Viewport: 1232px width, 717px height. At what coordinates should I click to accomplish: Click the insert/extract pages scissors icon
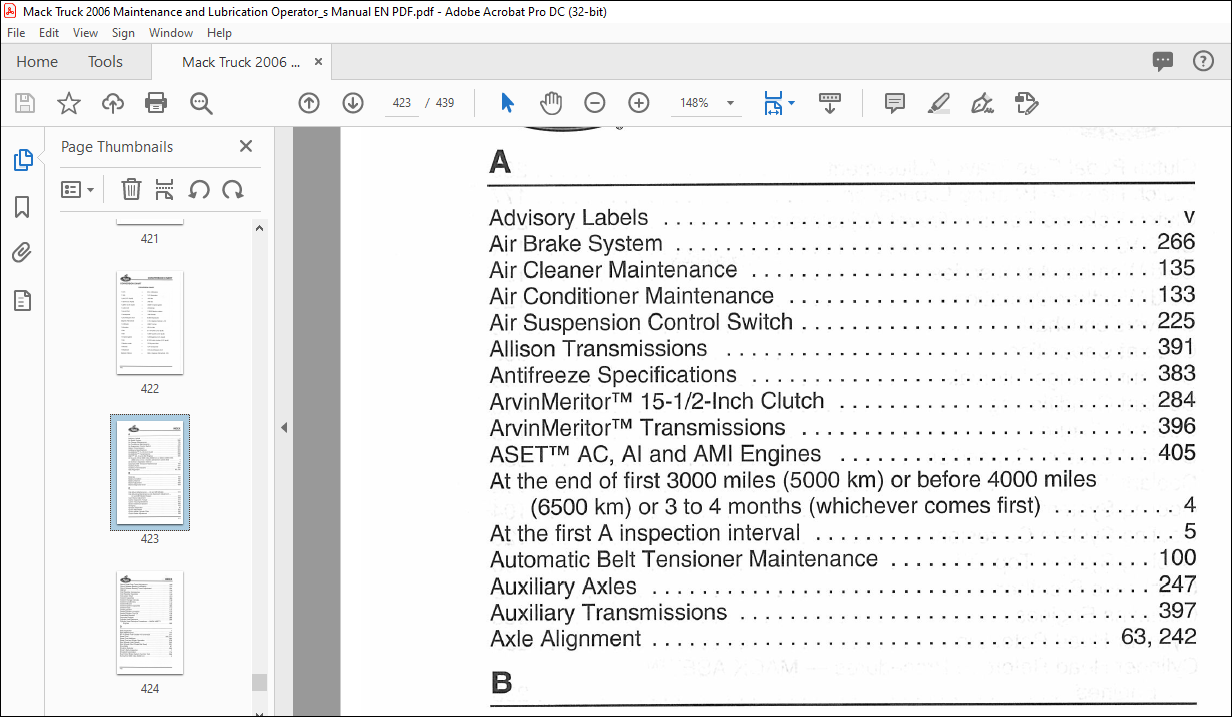[165, 189]
